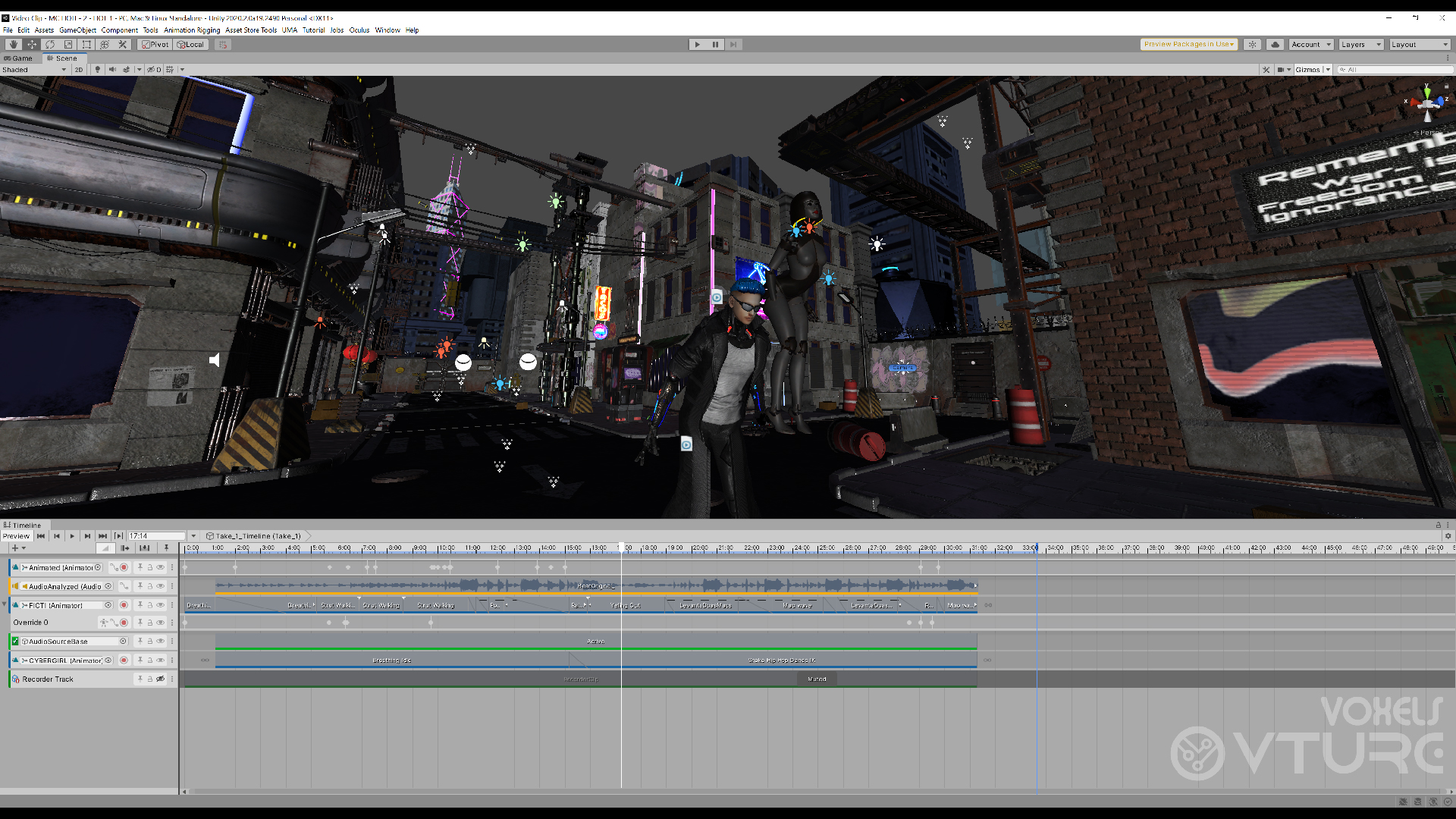Open Preview Packages in Use dropdown
1456x819 pixels.
[1188, 45]
